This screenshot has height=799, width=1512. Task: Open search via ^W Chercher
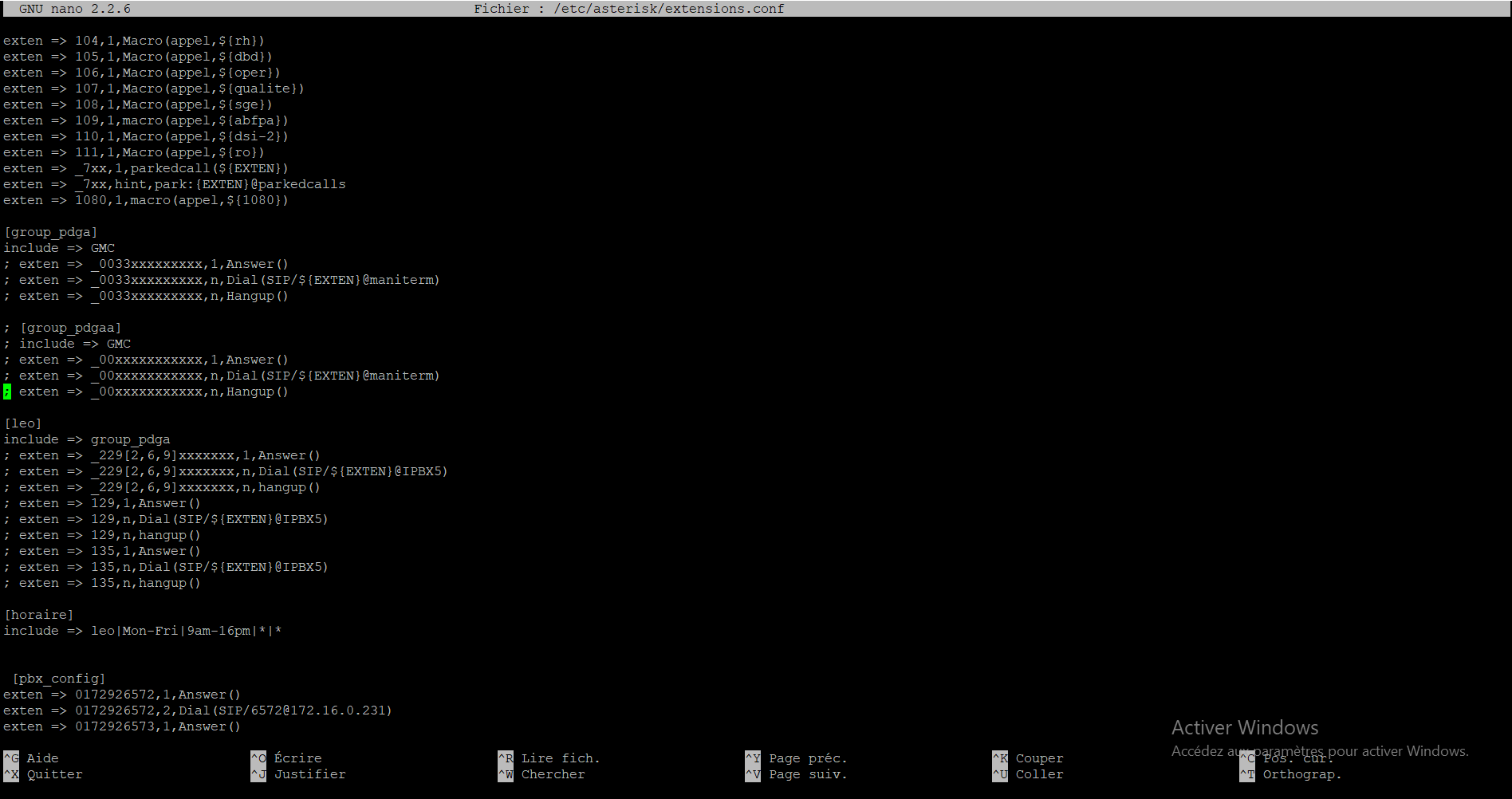coord(542,774)
